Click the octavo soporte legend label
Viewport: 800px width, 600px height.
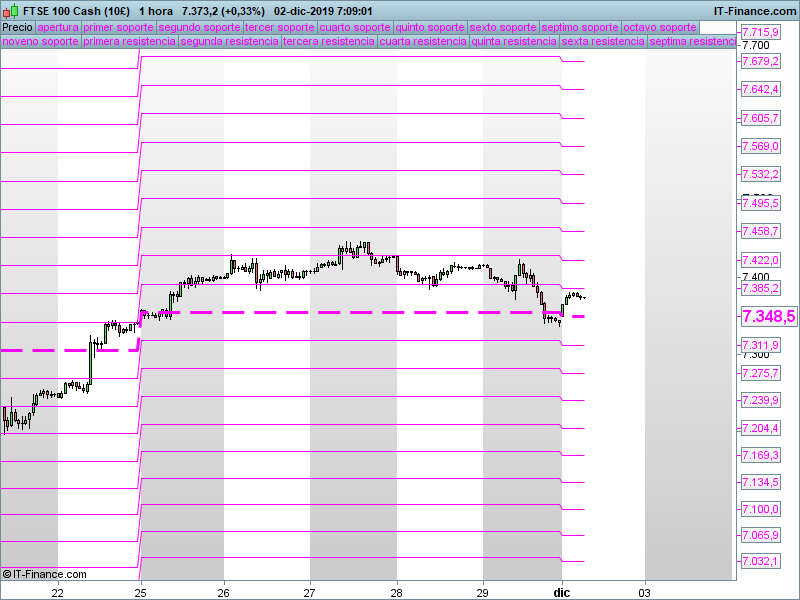coord(660,28)
